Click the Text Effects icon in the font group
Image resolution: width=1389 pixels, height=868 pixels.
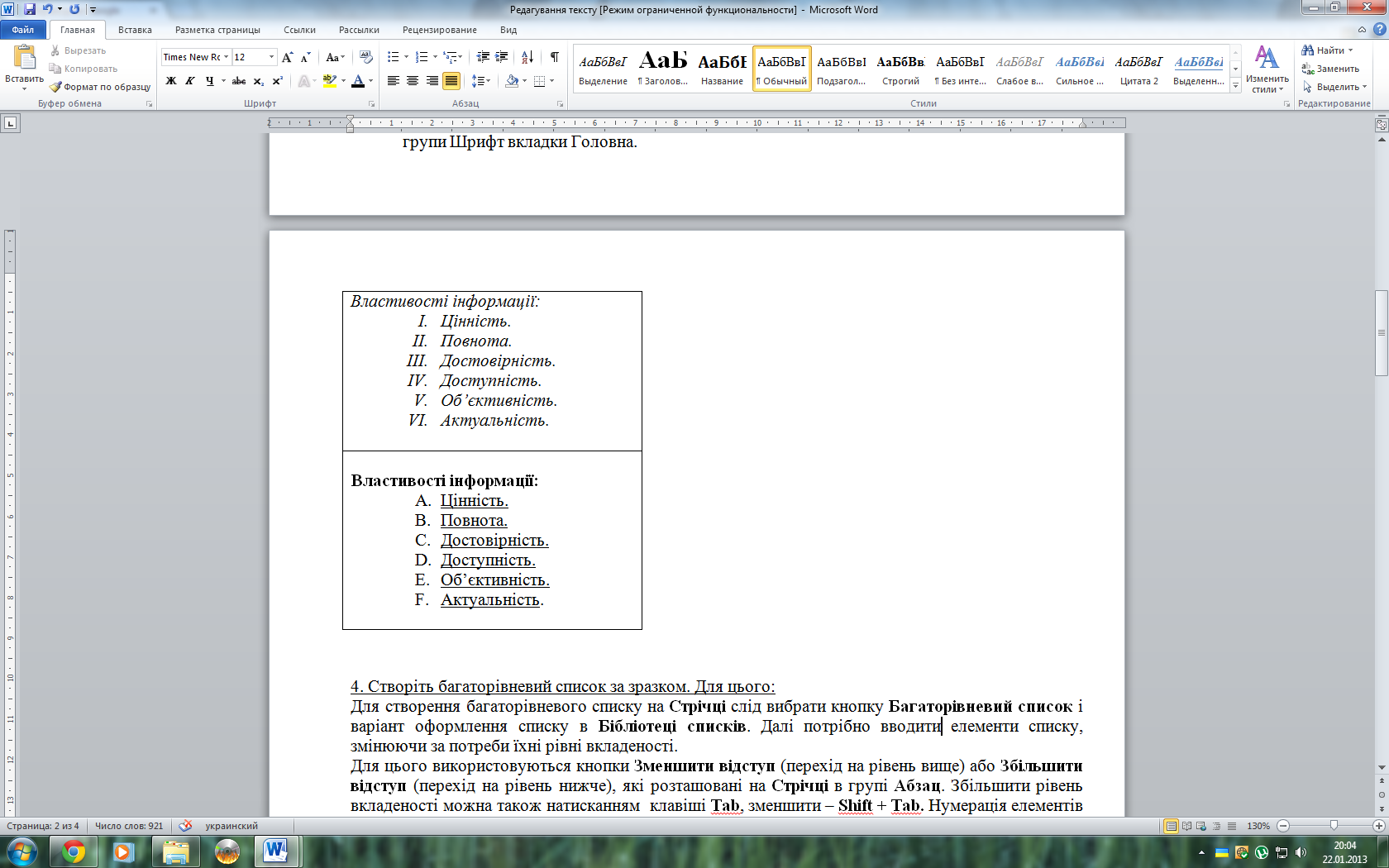coord(304,81)
